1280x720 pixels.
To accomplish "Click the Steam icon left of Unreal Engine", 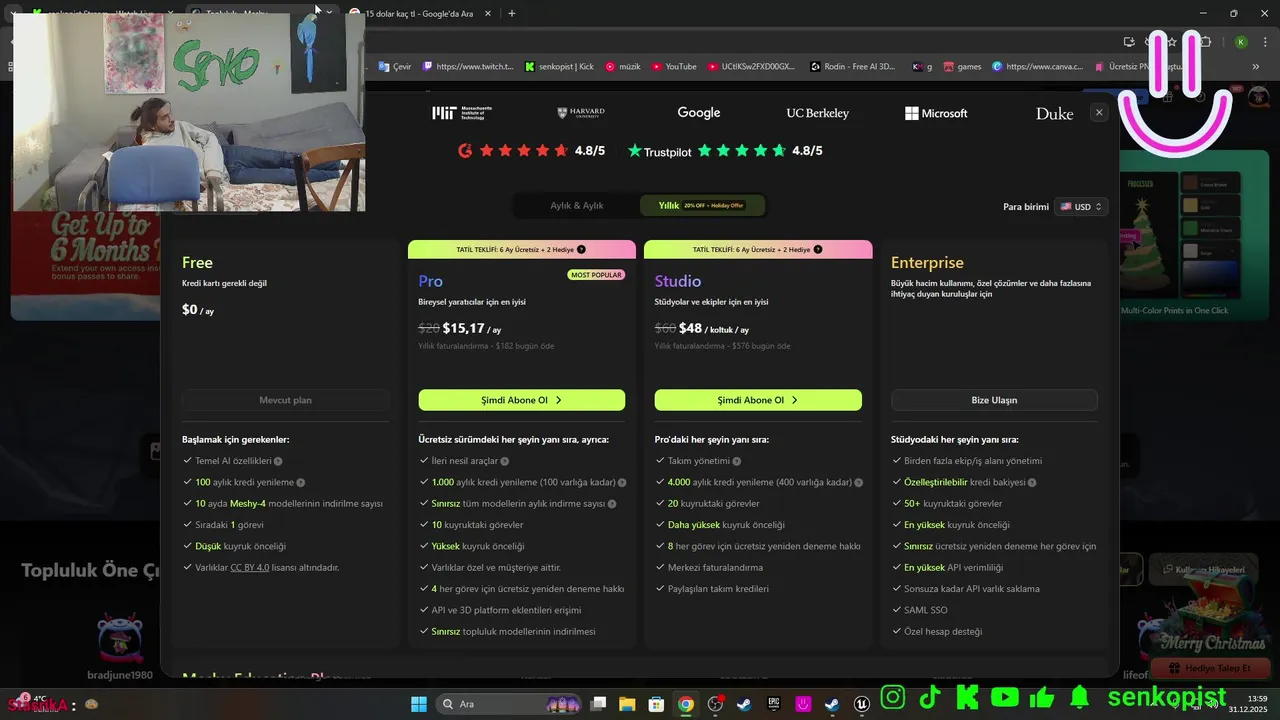I will coord(832,704).
